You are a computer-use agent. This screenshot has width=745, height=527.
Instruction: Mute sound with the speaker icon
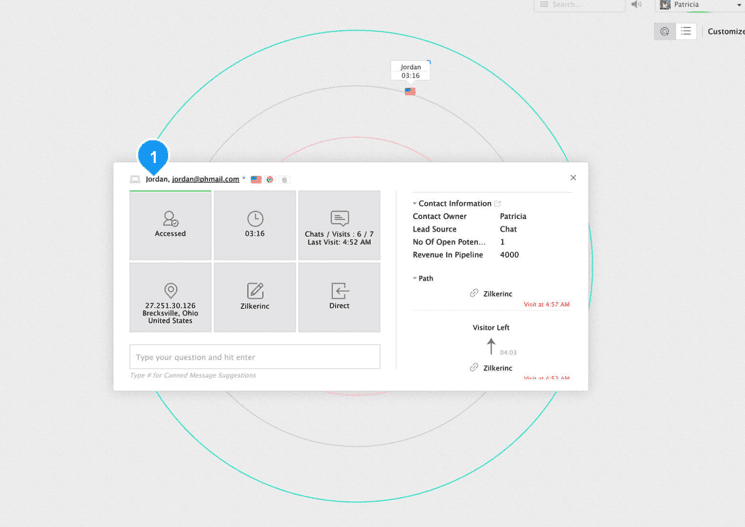[636, 5]
